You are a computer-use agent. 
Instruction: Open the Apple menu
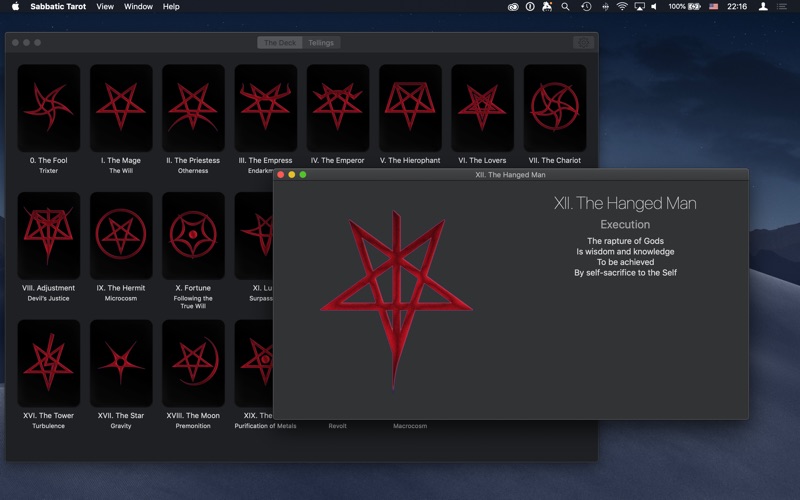[x=15, y=7]
